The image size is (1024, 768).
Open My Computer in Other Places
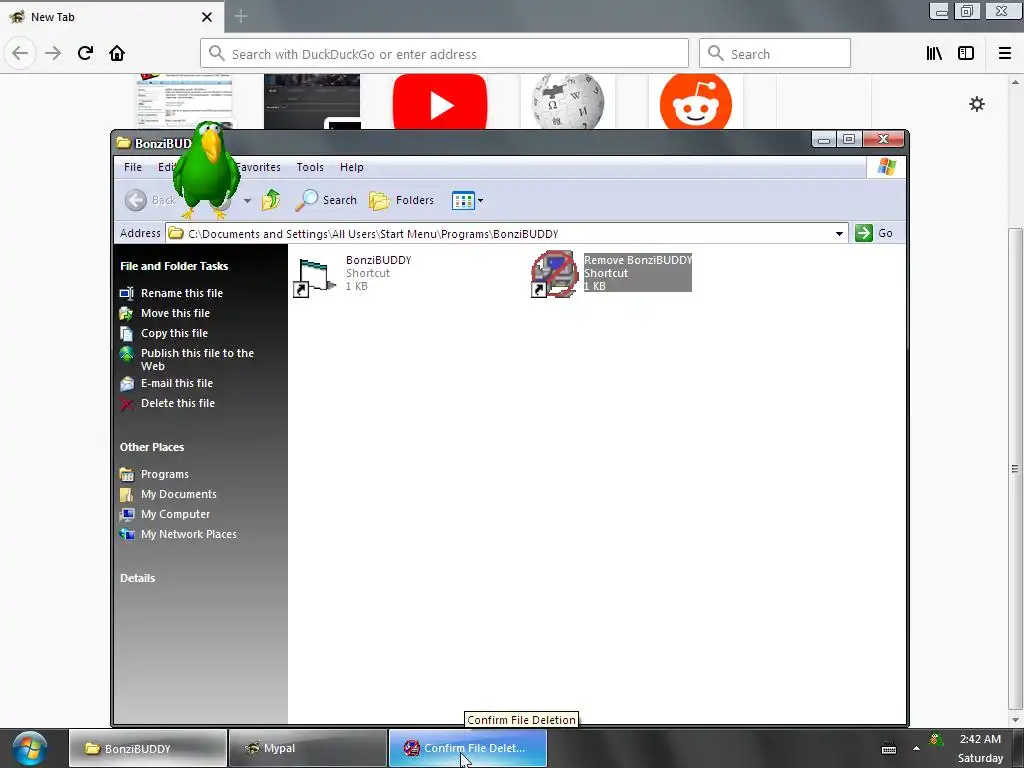[176, 515]
